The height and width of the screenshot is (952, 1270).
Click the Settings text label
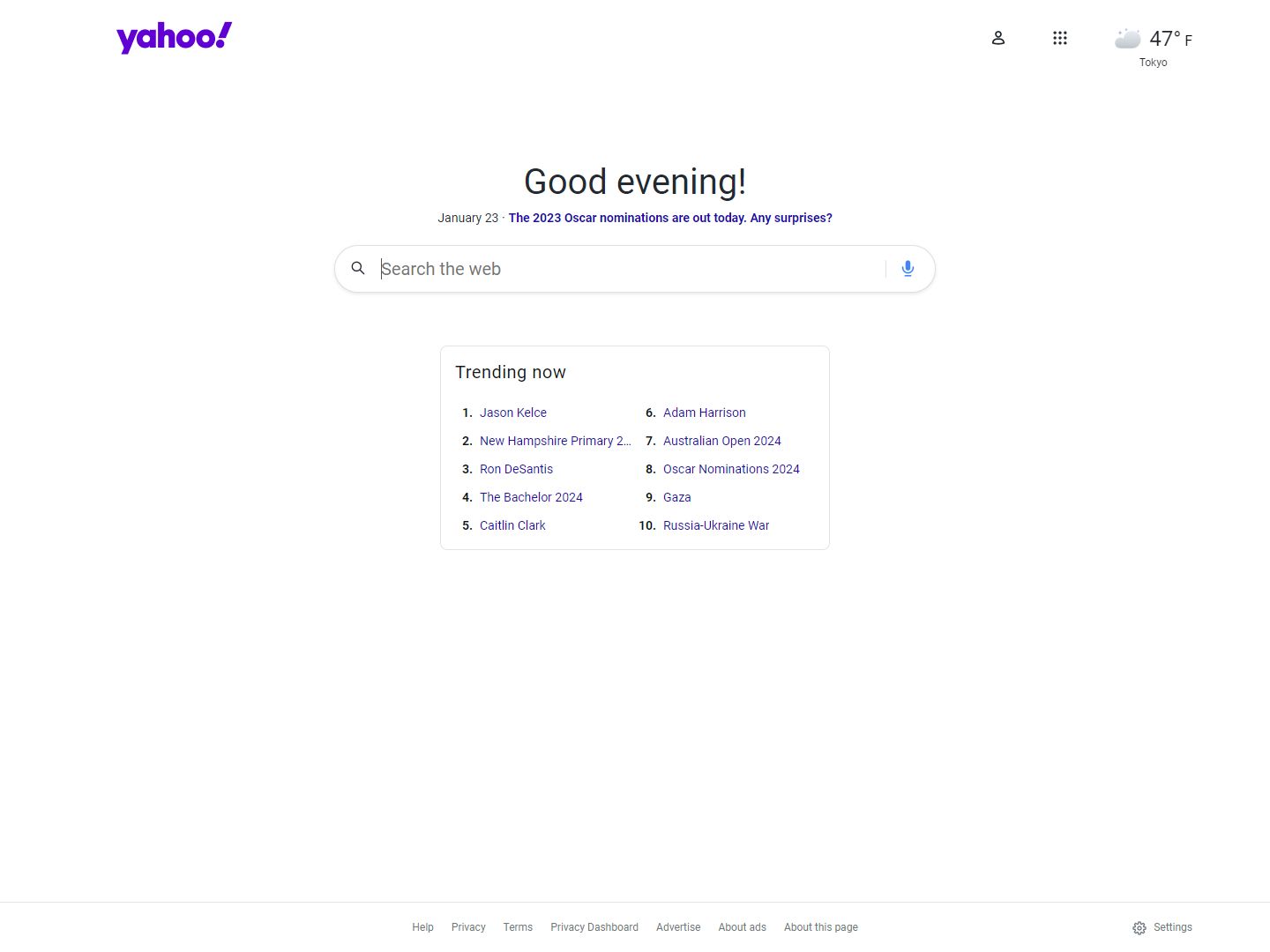[x=1173, y=927]
